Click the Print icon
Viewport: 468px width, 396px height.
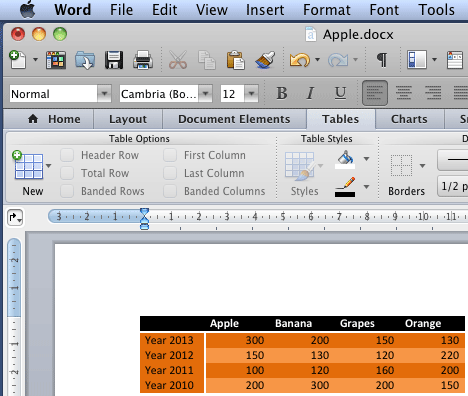click(143, 60)
